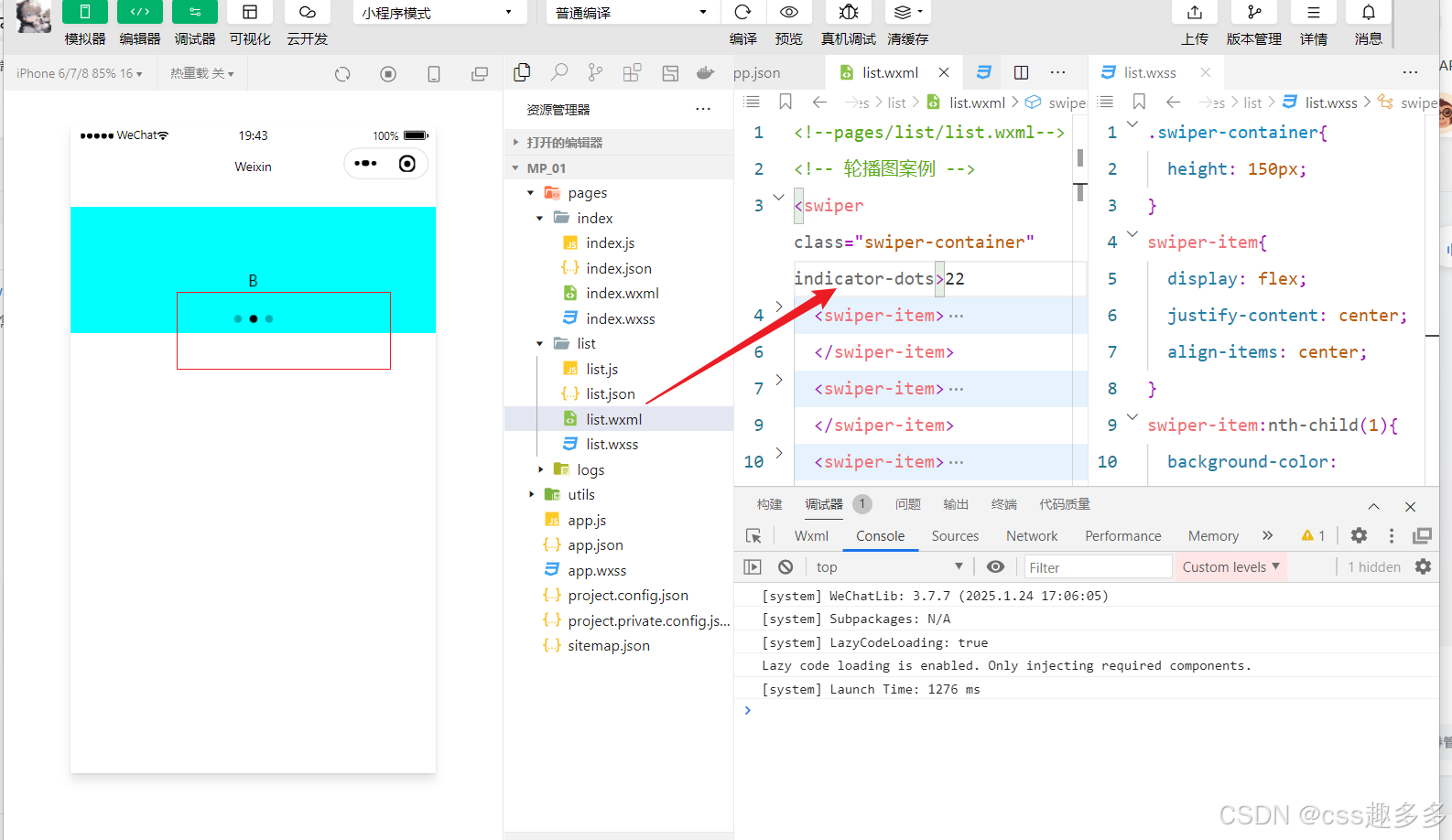Viewport: 1452px width, 840px height.
Task: Open the 终端 (terminal) panel tab
Action: 1004,504
